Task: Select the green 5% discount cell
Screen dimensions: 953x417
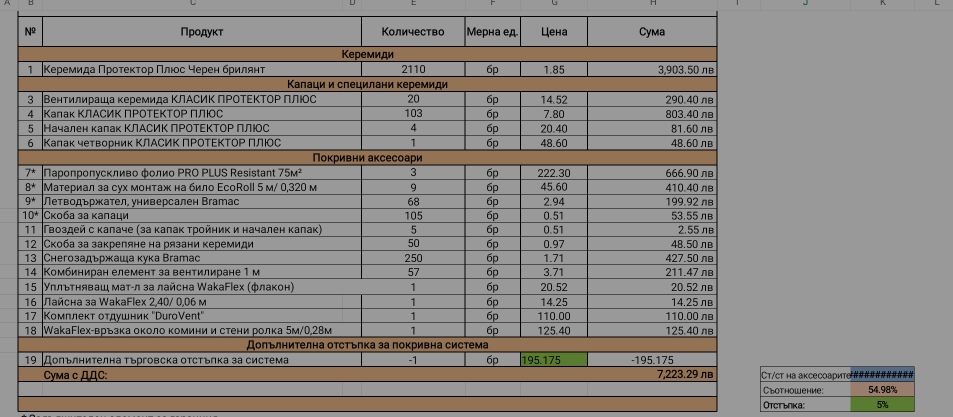Action: 882,405
